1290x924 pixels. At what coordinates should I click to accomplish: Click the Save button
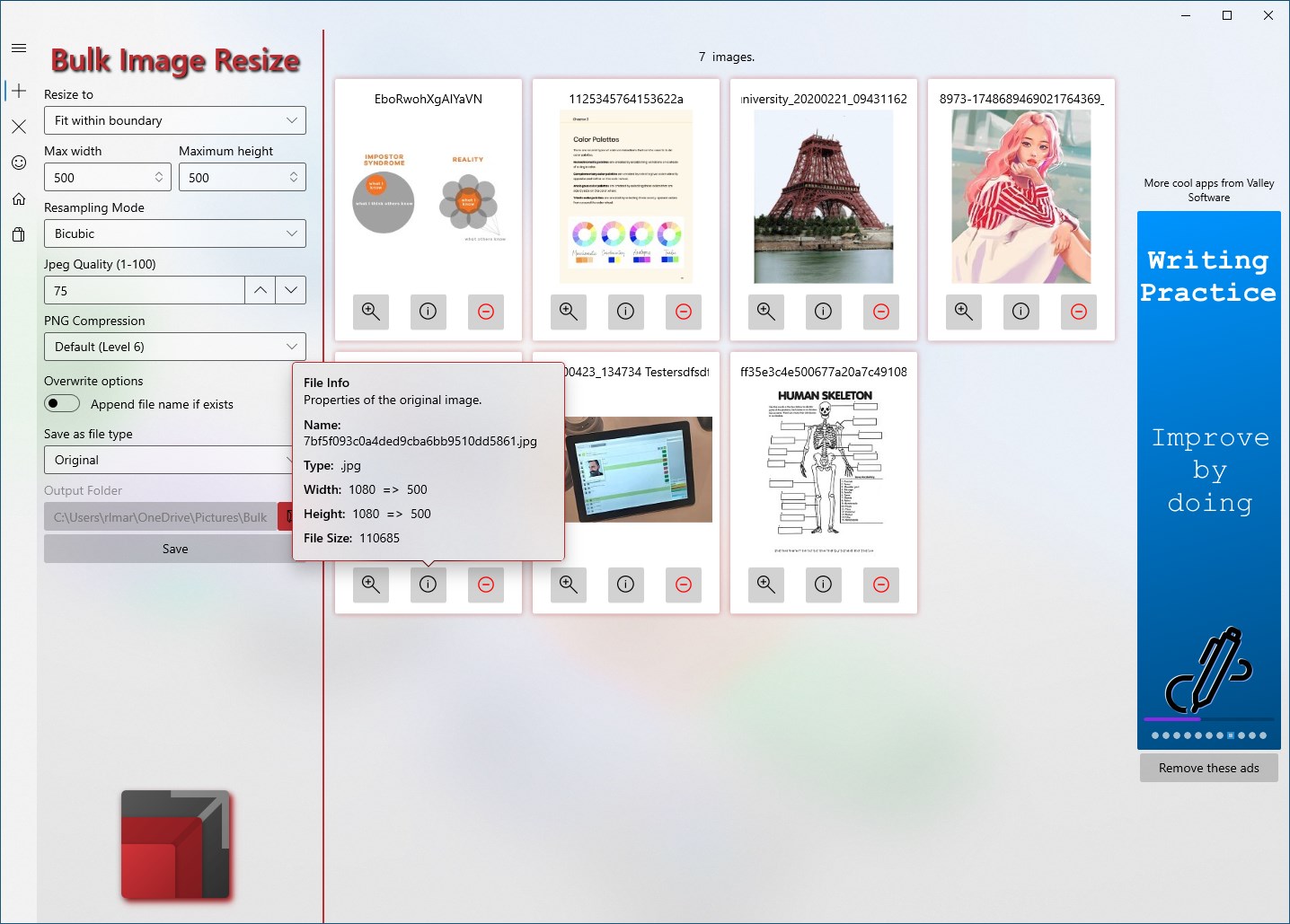tap(171, 549)
